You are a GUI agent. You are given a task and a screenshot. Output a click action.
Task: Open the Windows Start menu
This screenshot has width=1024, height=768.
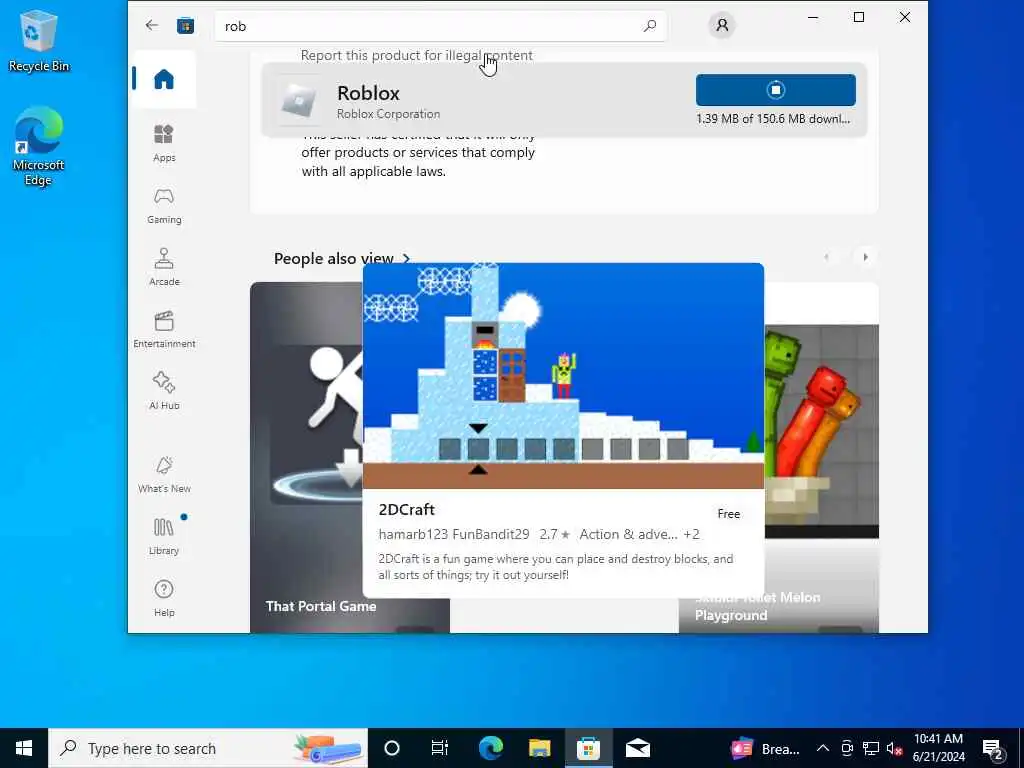click(x=24, y=748)
